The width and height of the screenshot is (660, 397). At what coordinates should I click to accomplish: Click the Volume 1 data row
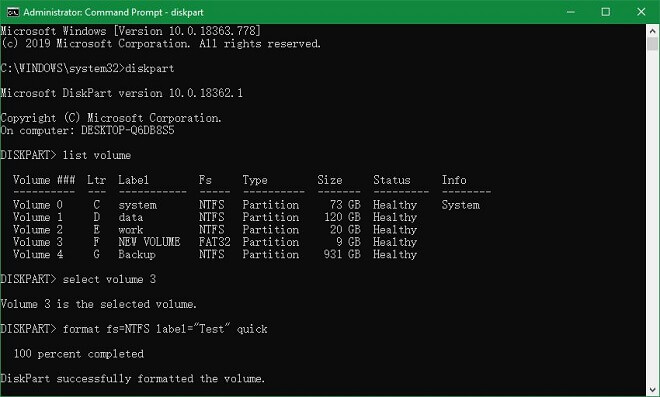click(215, 217)
